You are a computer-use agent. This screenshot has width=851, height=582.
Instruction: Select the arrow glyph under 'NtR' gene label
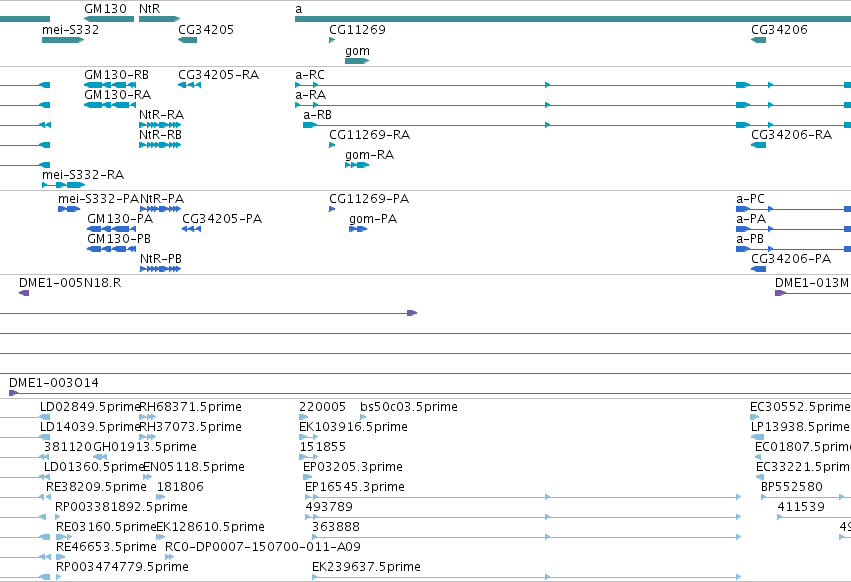point(160,19)
